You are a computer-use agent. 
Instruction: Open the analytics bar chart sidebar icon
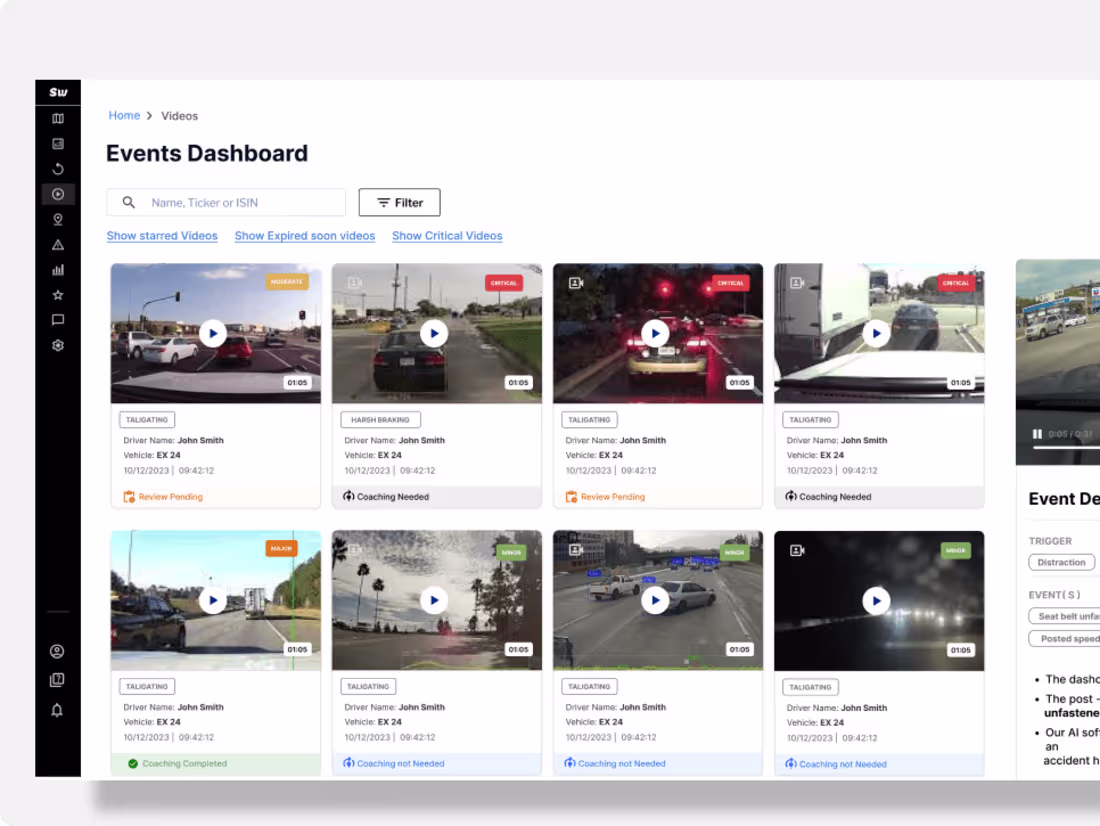[58, 269]
